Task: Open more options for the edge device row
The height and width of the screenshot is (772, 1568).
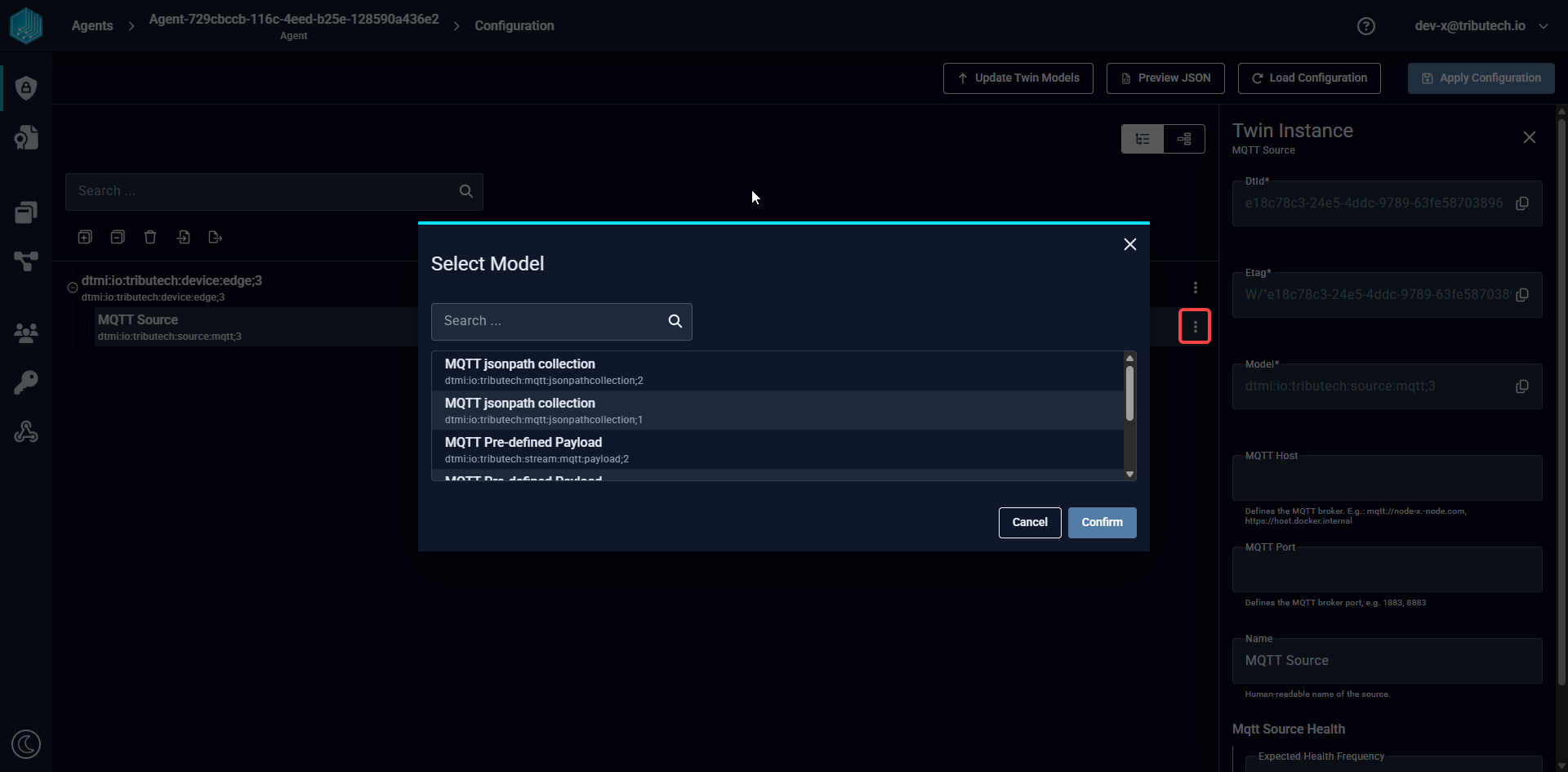Action: click(1196, 288)
